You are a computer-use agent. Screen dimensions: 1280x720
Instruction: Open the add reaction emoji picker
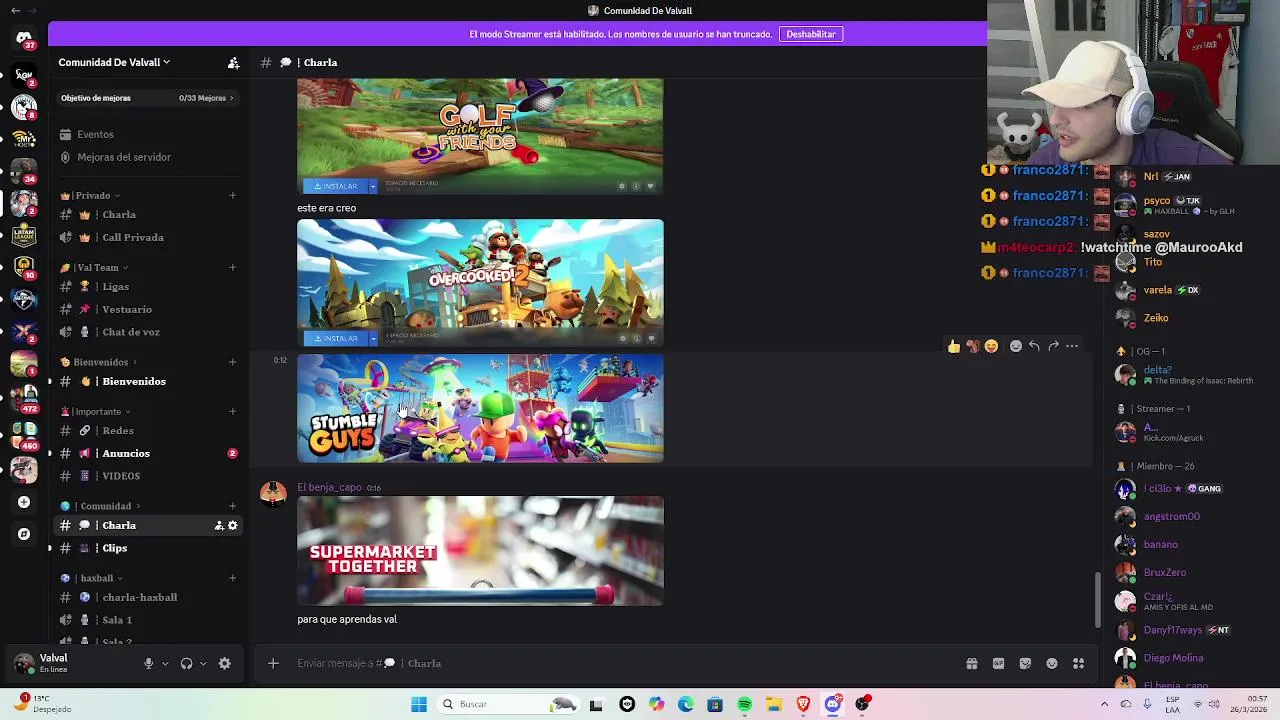click(1016, 346)
